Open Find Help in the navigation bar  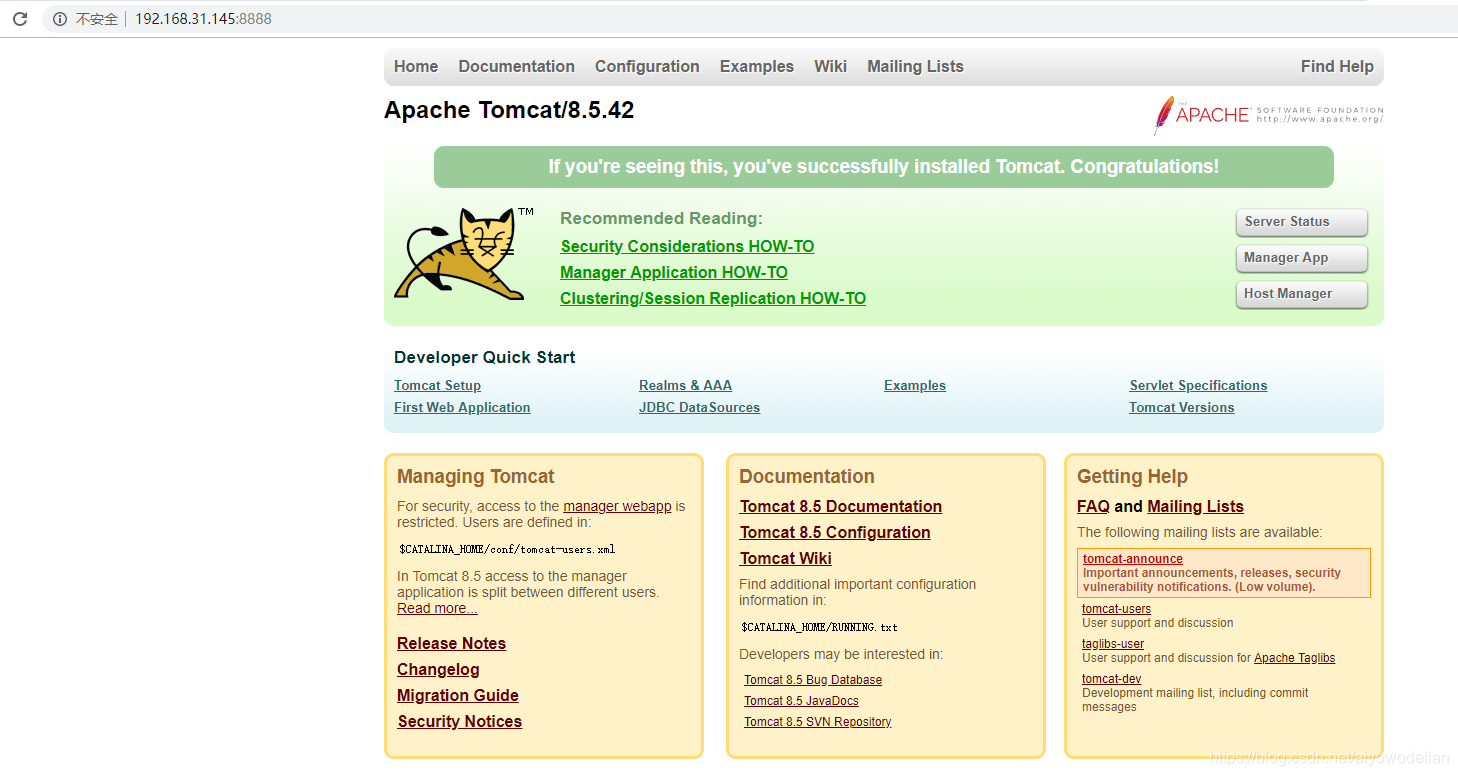[1337, 66]
